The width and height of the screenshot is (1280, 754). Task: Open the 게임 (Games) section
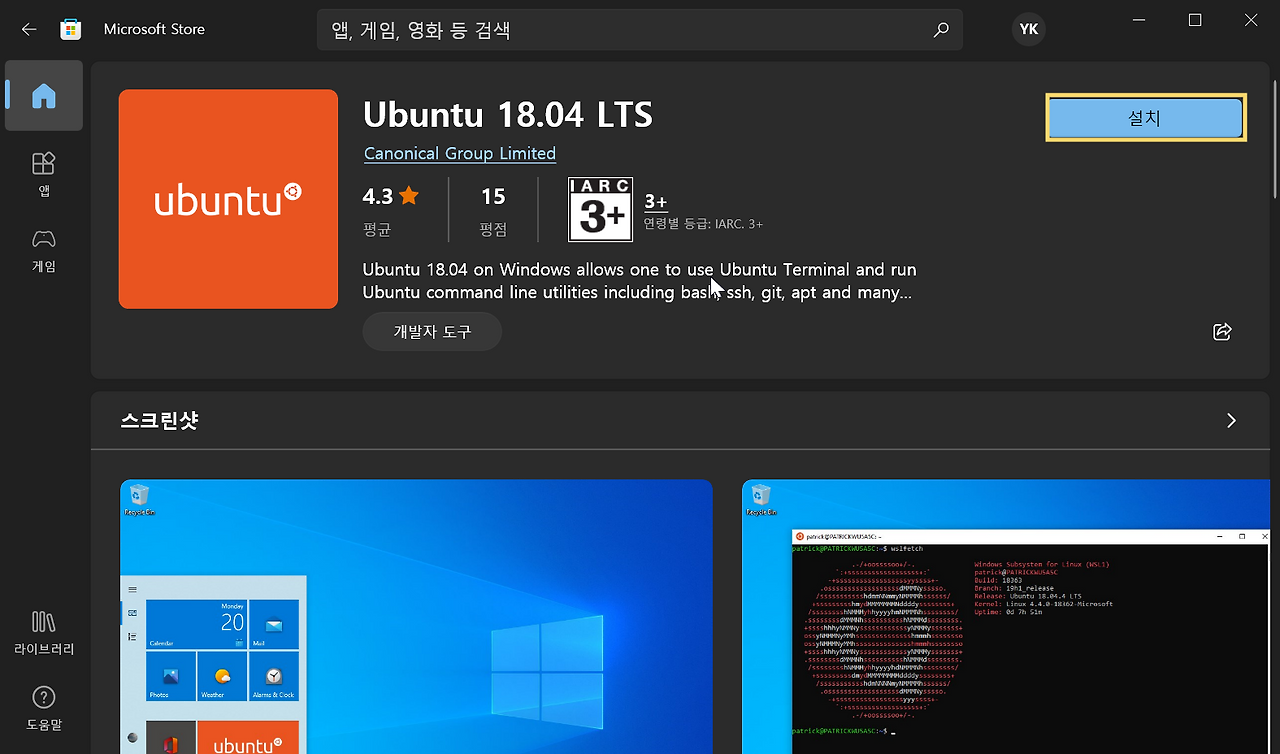(43, 251)
